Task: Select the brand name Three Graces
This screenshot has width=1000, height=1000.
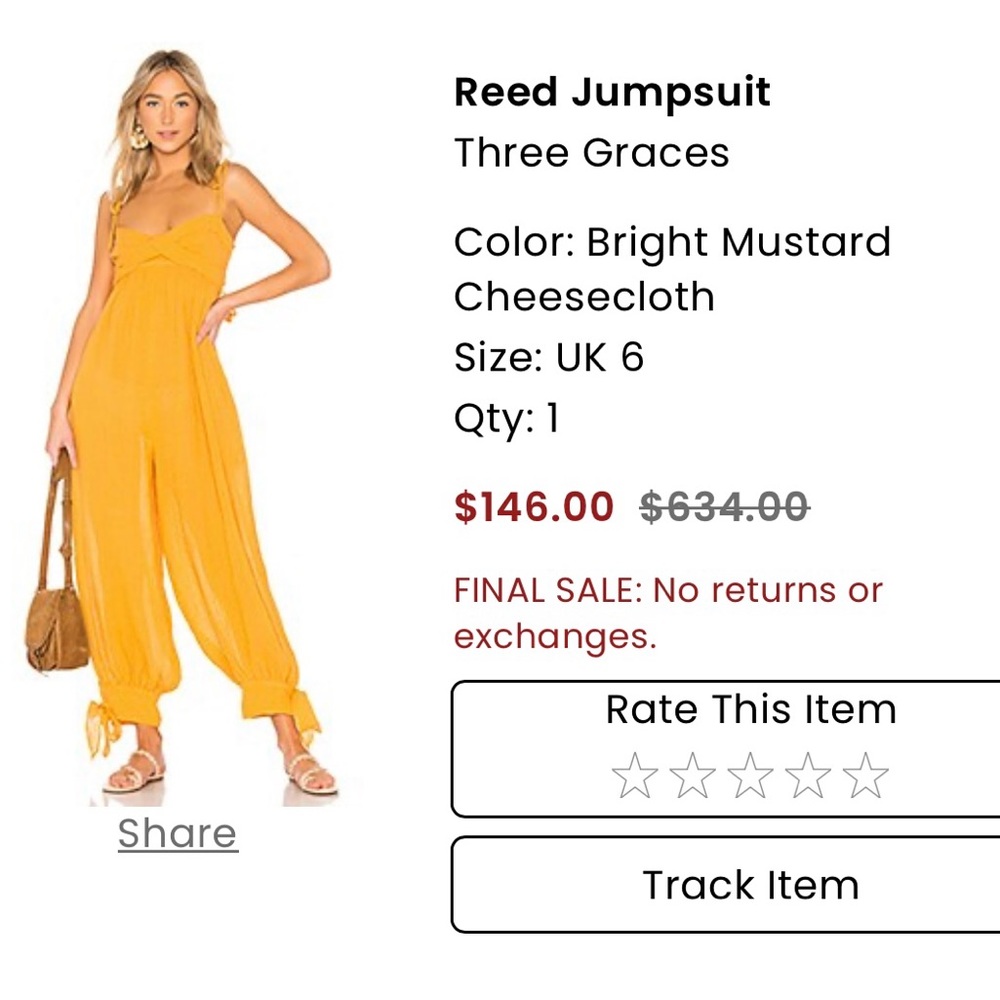Action: click(x=591, y=153)
